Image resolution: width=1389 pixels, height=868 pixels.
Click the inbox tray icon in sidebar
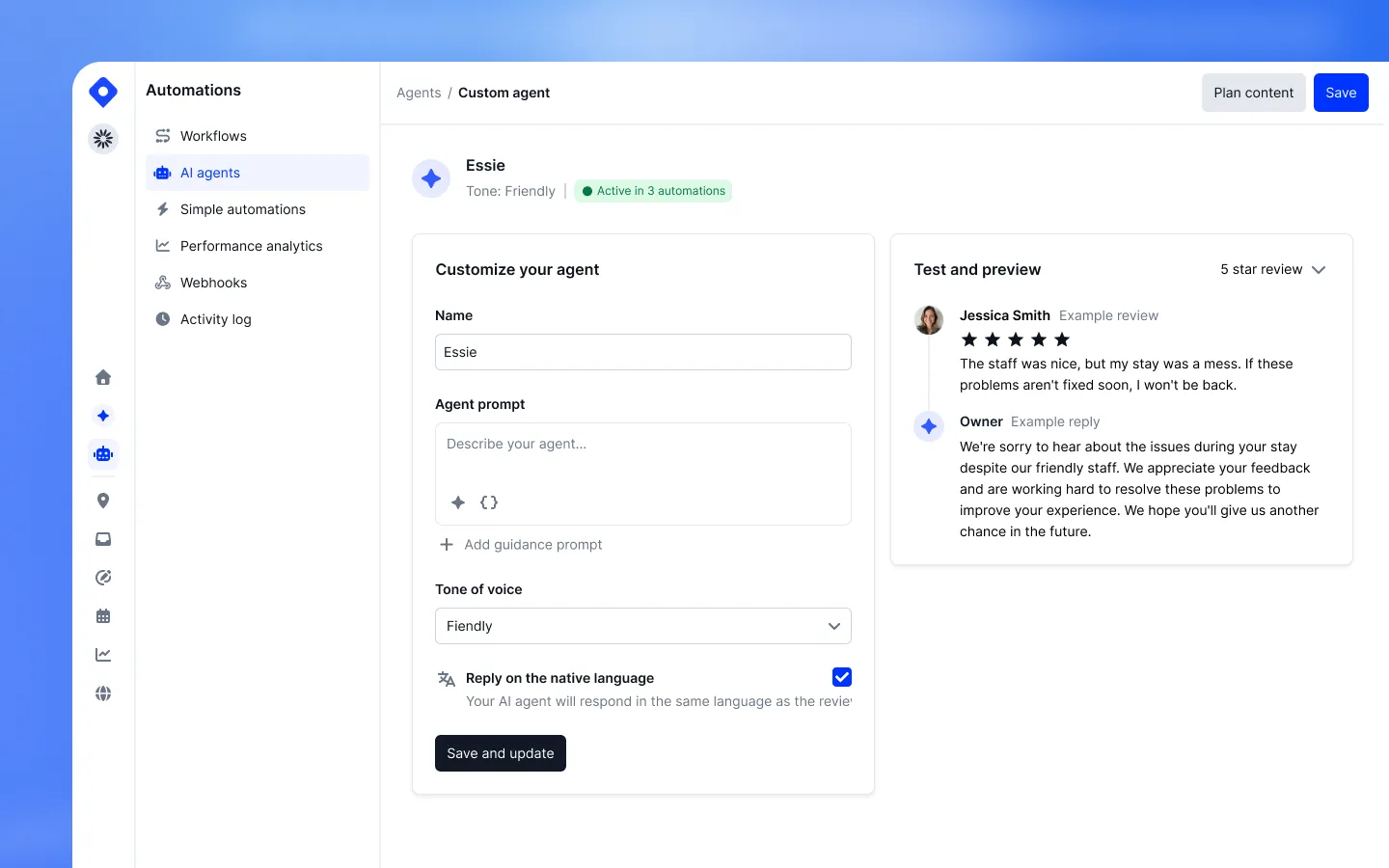tap(103, 539)
